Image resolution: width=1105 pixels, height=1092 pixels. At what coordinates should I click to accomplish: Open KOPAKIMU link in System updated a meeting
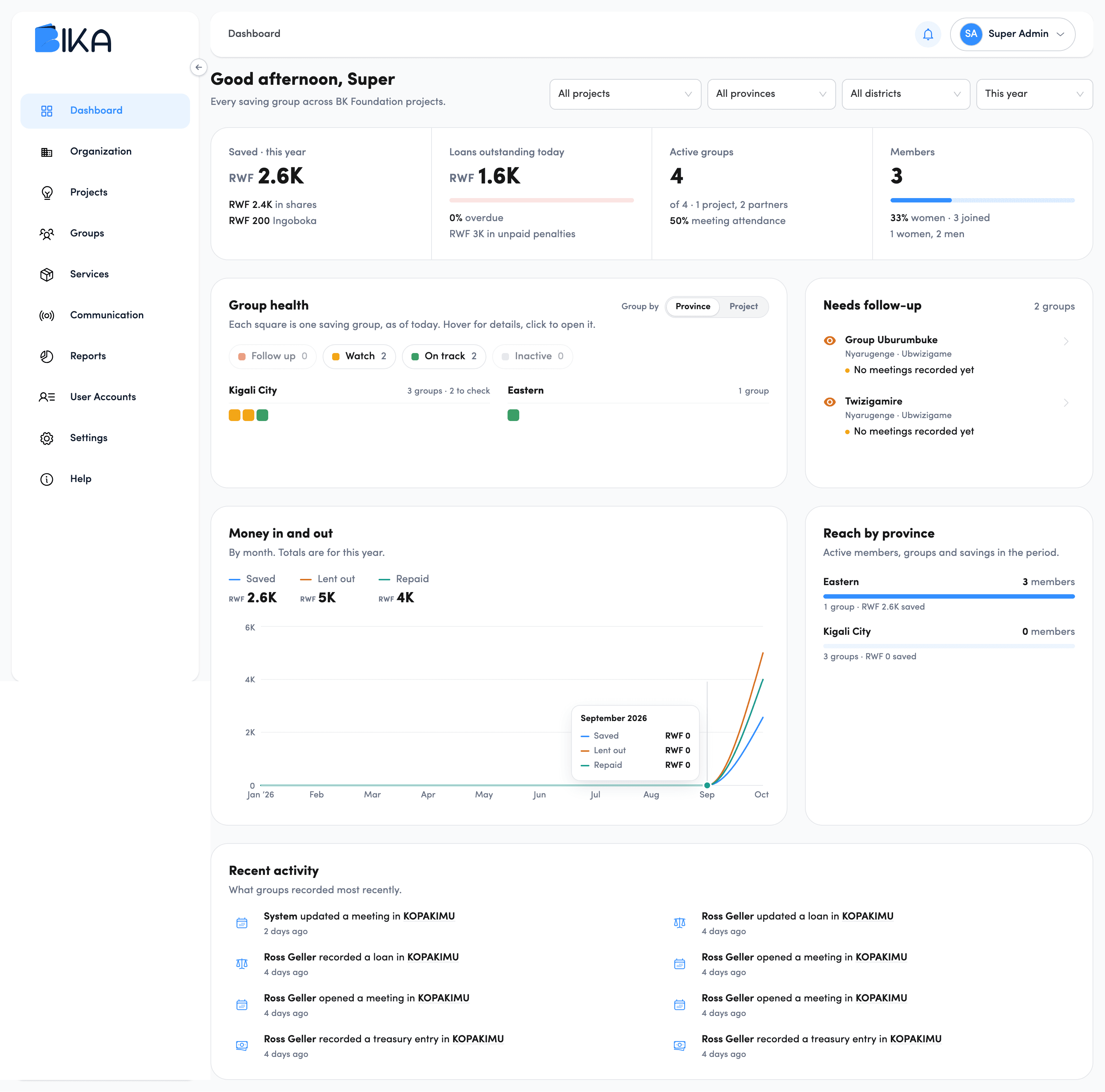click(429, 916)
